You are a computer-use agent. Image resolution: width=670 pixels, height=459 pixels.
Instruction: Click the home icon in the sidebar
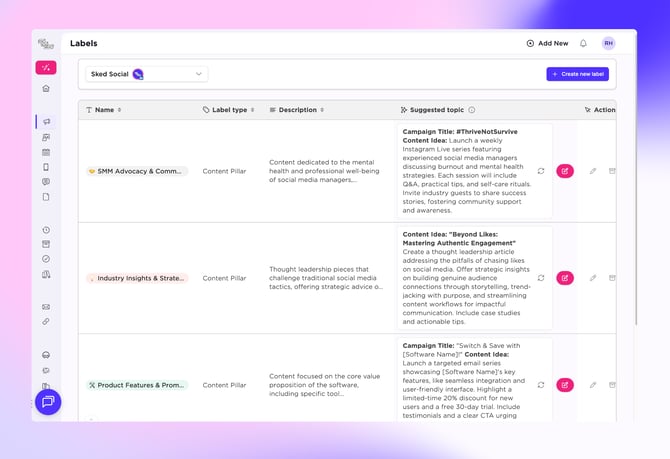[46, 88]
